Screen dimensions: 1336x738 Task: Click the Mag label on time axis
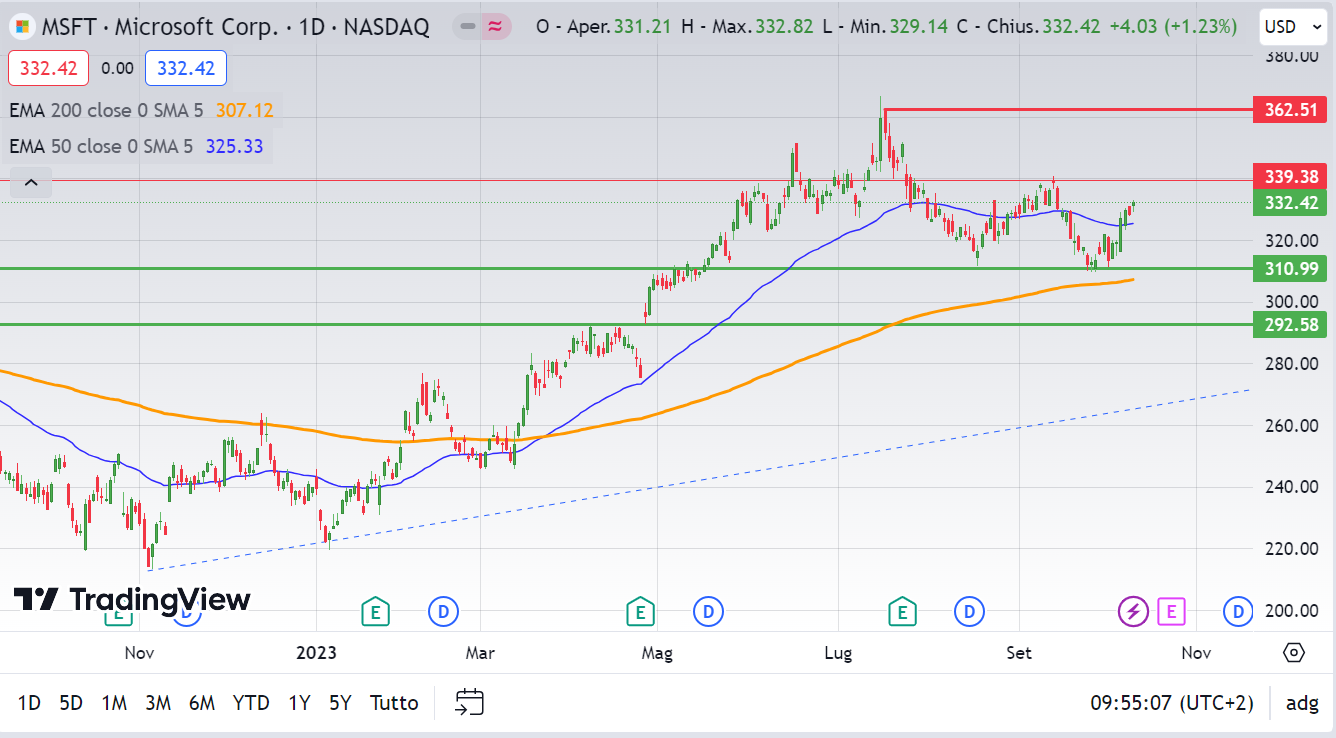click(657, 653)
